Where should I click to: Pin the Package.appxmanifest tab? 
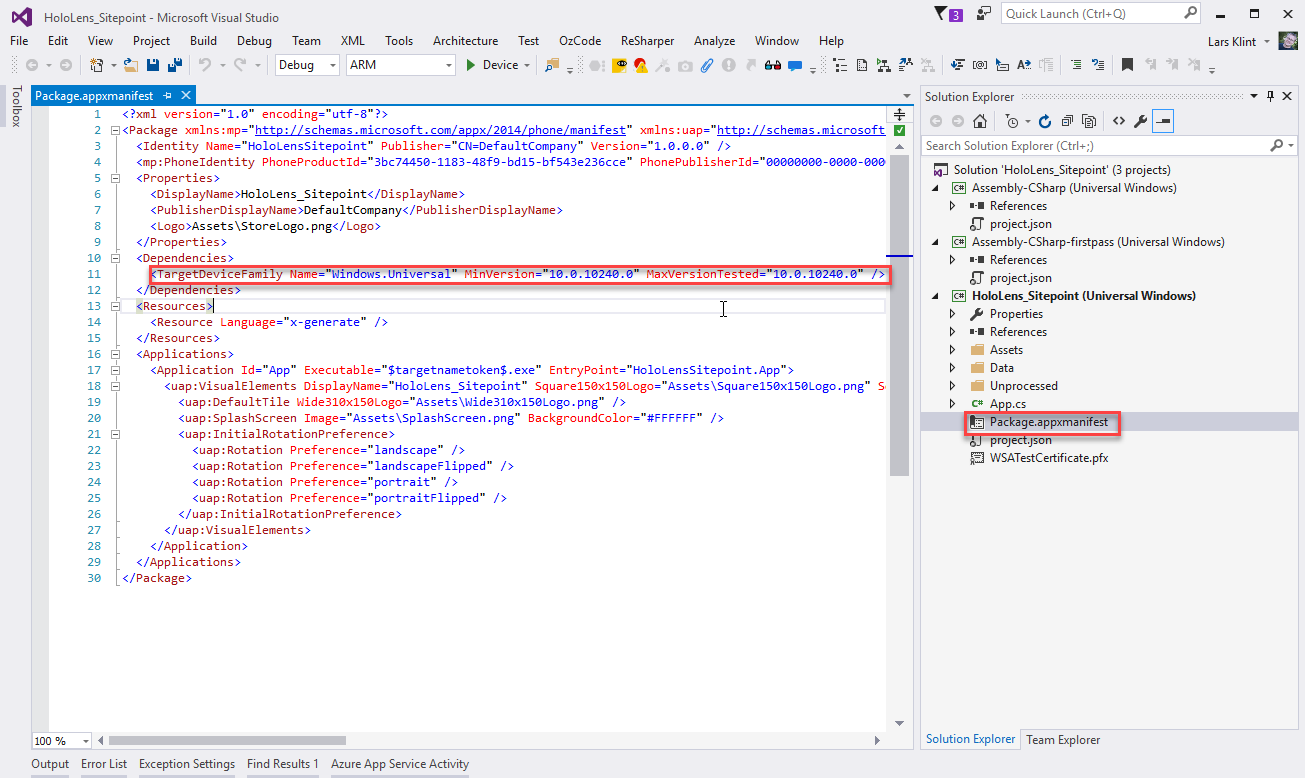click(x=167, y=96)
